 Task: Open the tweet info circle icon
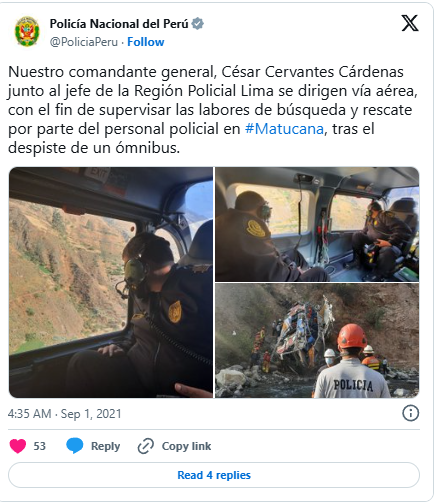click(x=410, y=413)
